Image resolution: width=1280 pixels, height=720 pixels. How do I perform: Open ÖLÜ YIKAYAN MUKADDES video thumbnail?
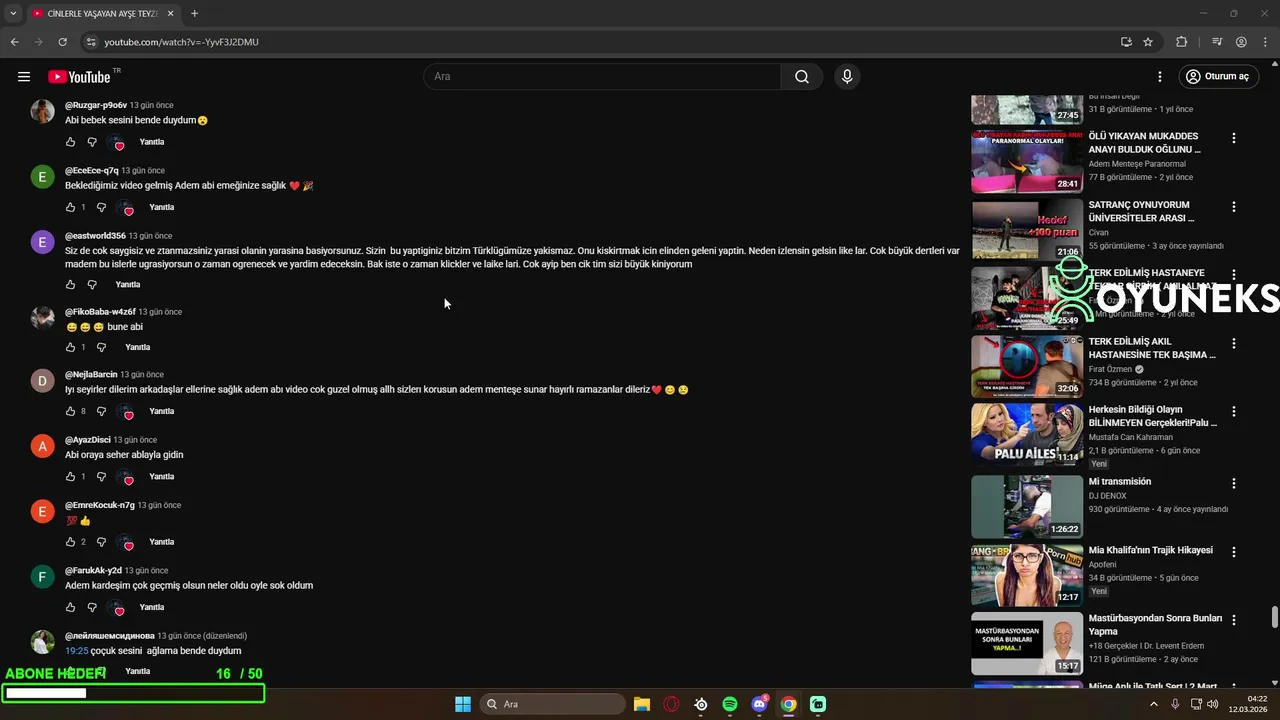pyautogui.click(x=1027, y=160)
